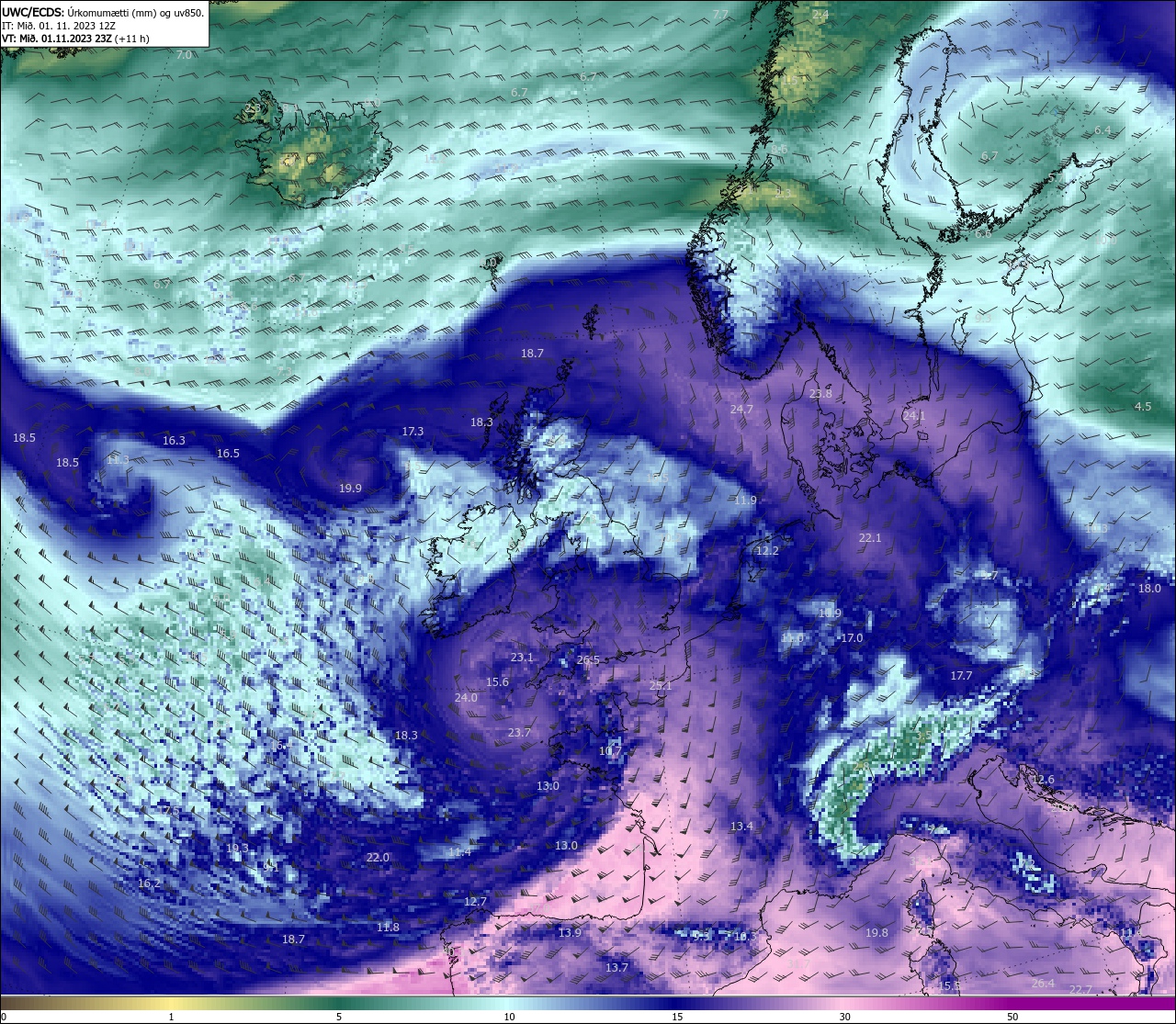Pick the dark blue band above the "15" tick
The image size is (1176, 1024).
pos(677,1002)
